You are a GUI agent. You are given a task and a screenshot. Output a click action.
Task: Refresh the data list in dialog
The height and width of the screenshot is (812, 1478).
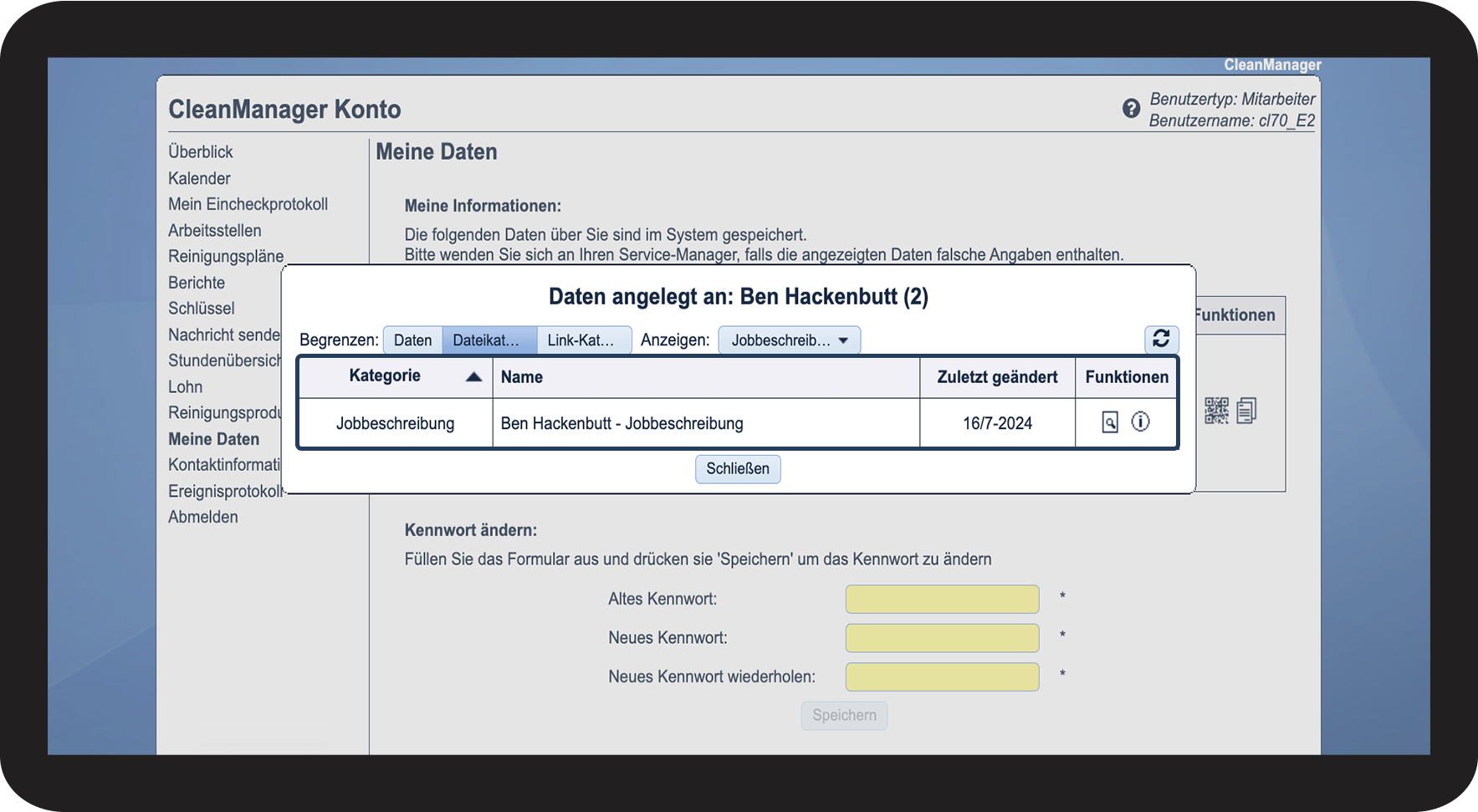pos(1161,339)
